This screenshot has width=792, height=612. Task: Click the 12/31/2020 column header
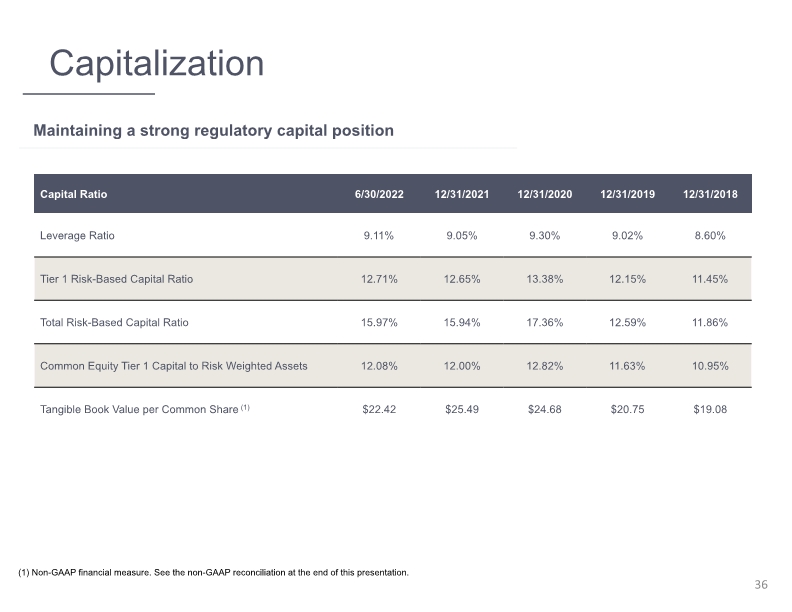coord(544,194)
